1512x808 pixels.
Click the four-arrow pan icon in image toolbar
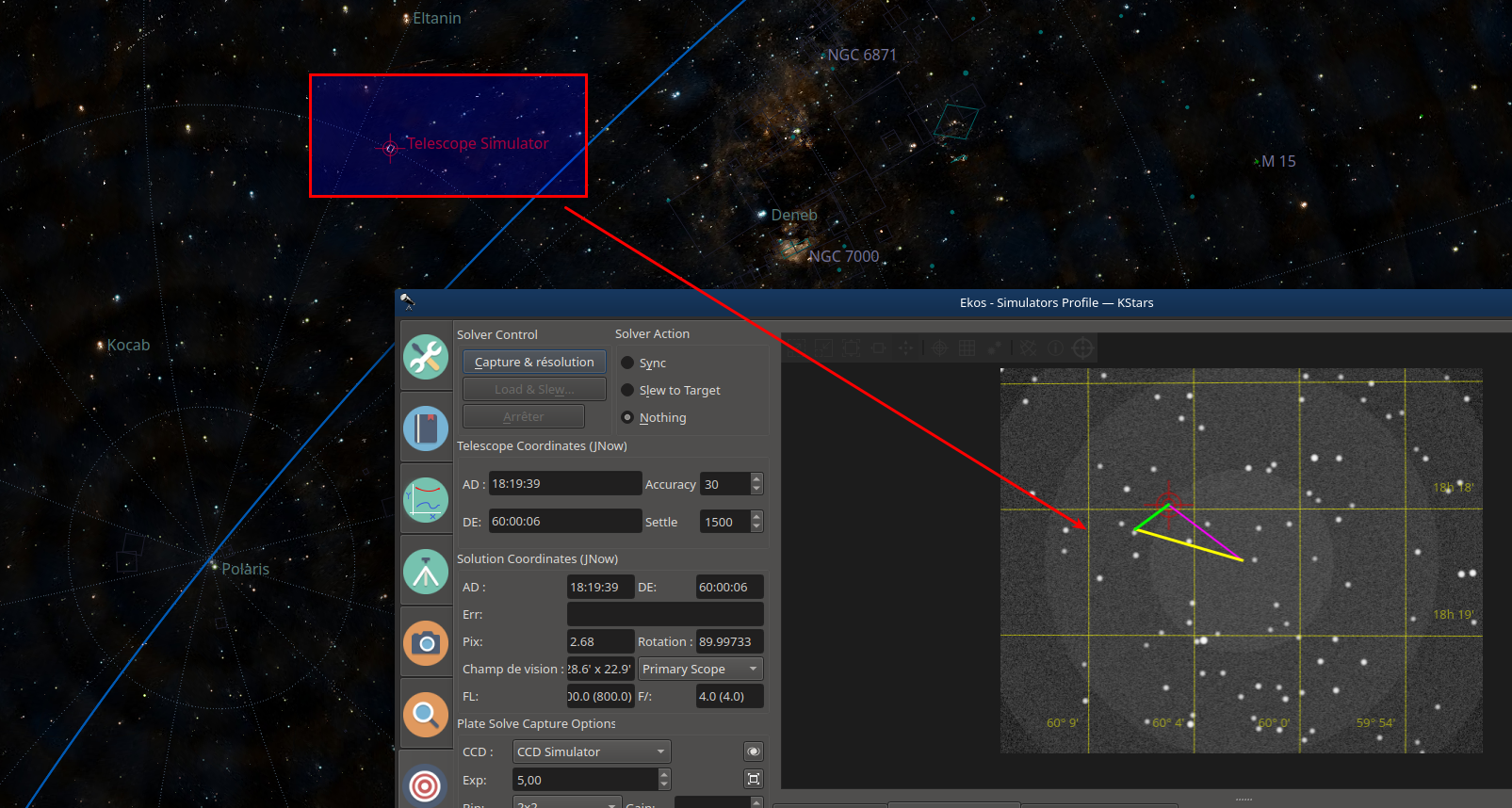point(905,348)
